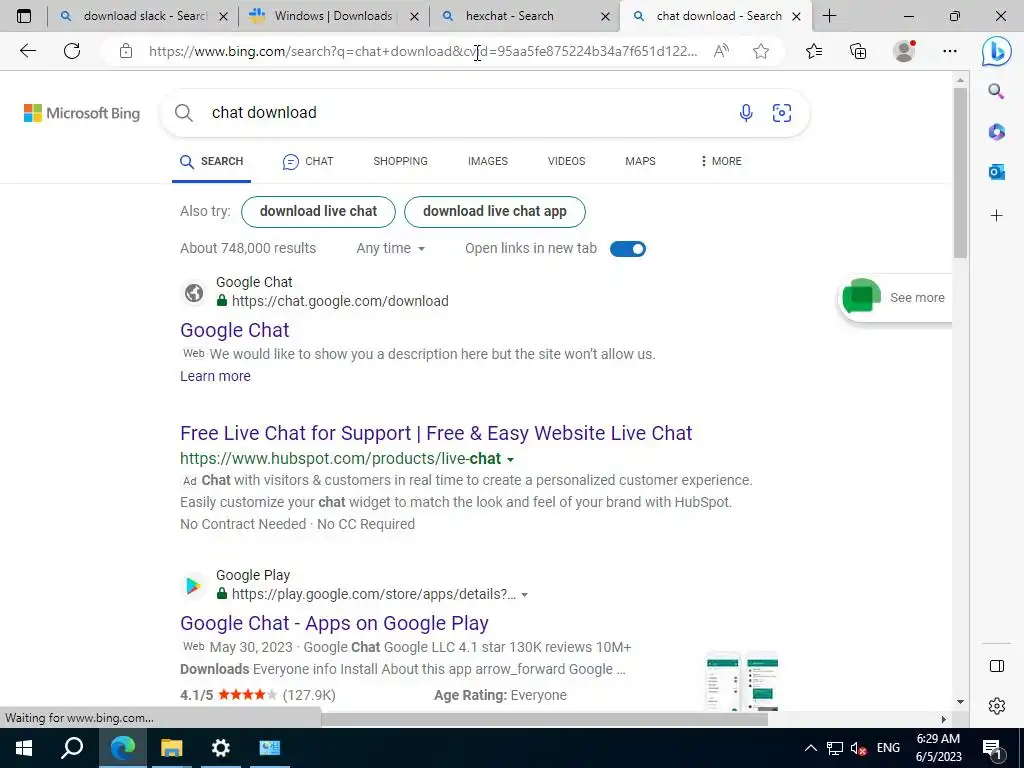Search using an image camera icon
This screenshot has width=1024, height=768.
(782, 113)
